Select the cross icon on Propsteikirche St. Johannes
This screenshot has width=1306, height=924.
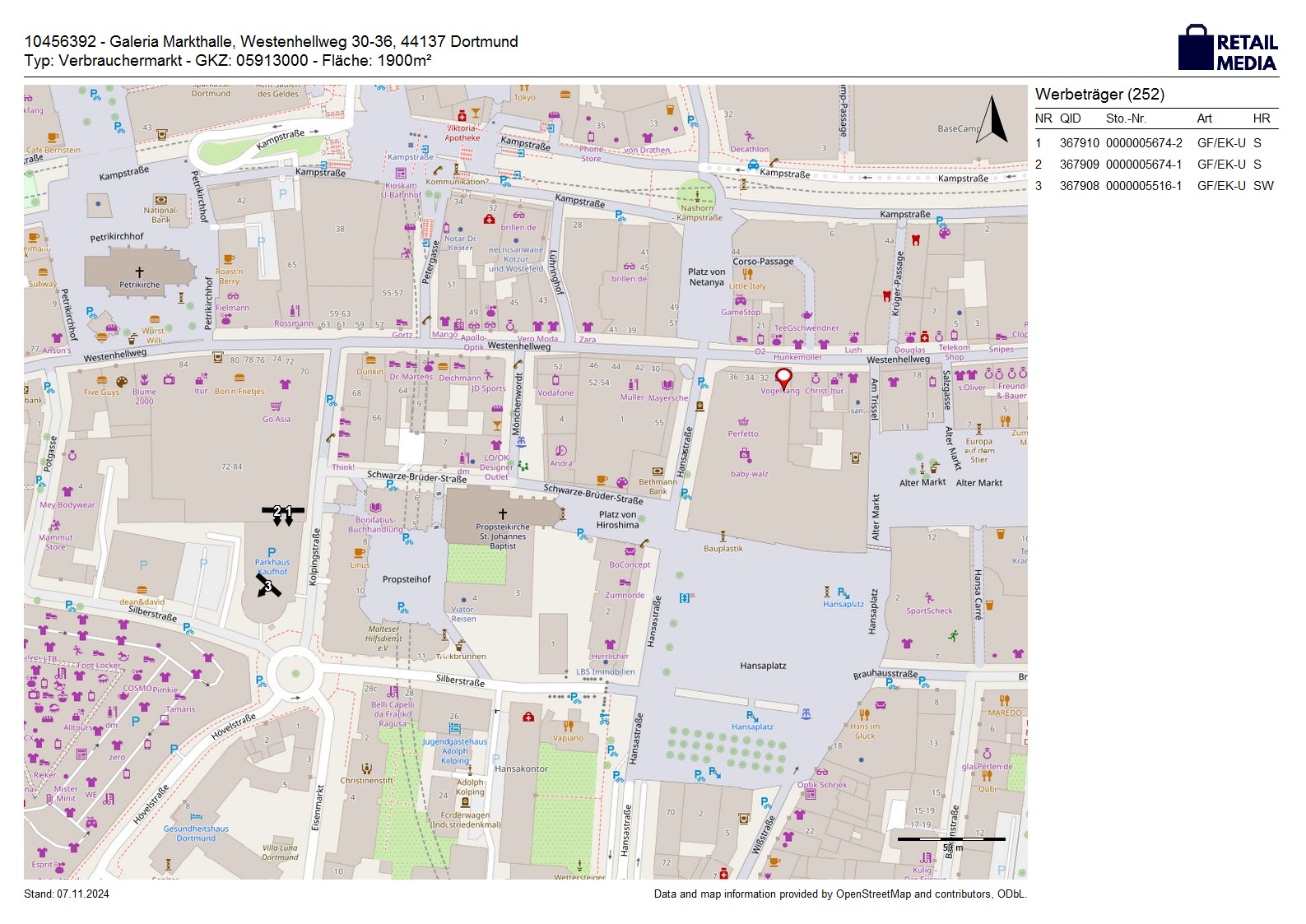coord(502,513)
